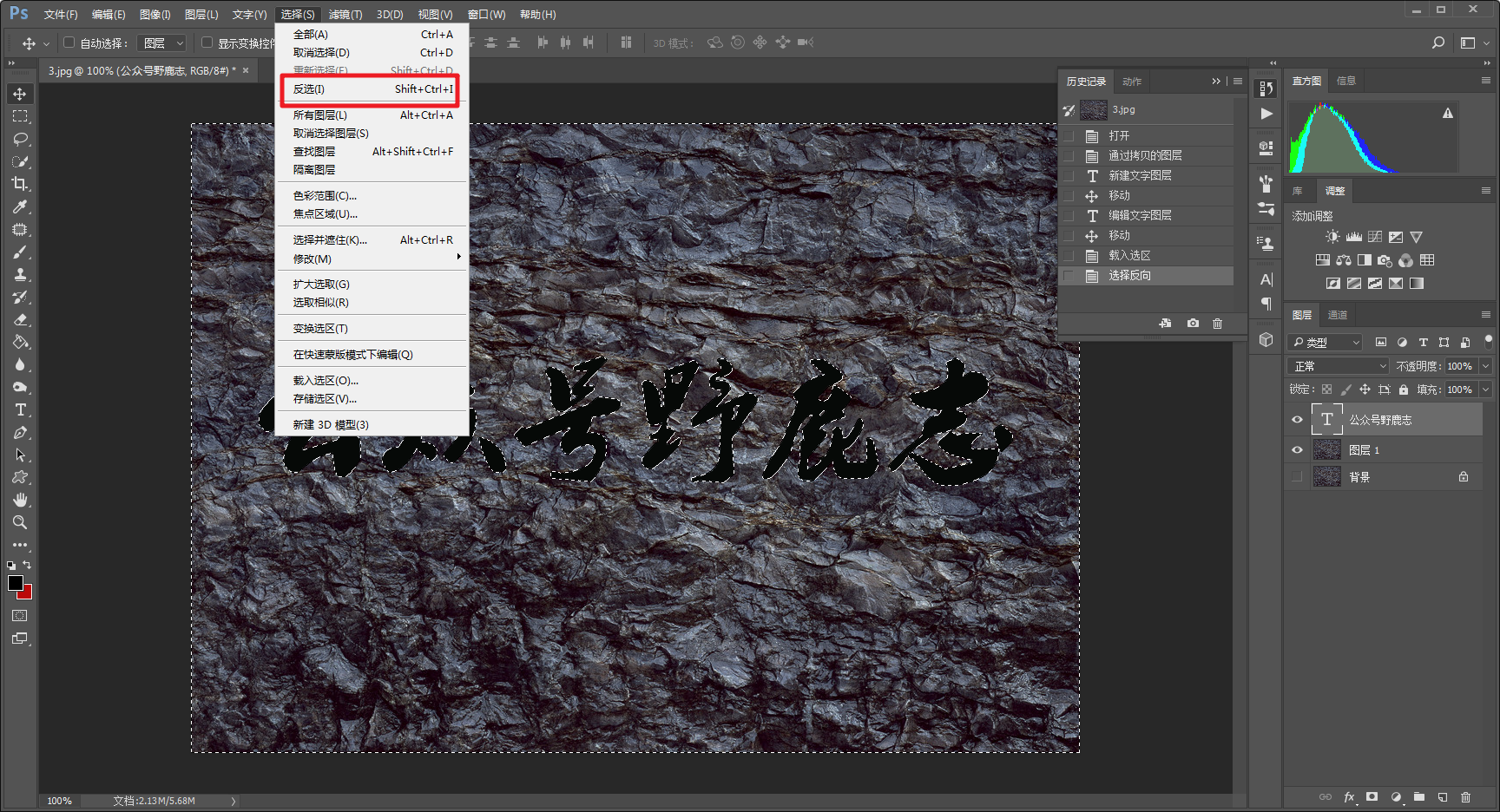Toggle Show Transform Controls checkbox

tap(207, 42)
